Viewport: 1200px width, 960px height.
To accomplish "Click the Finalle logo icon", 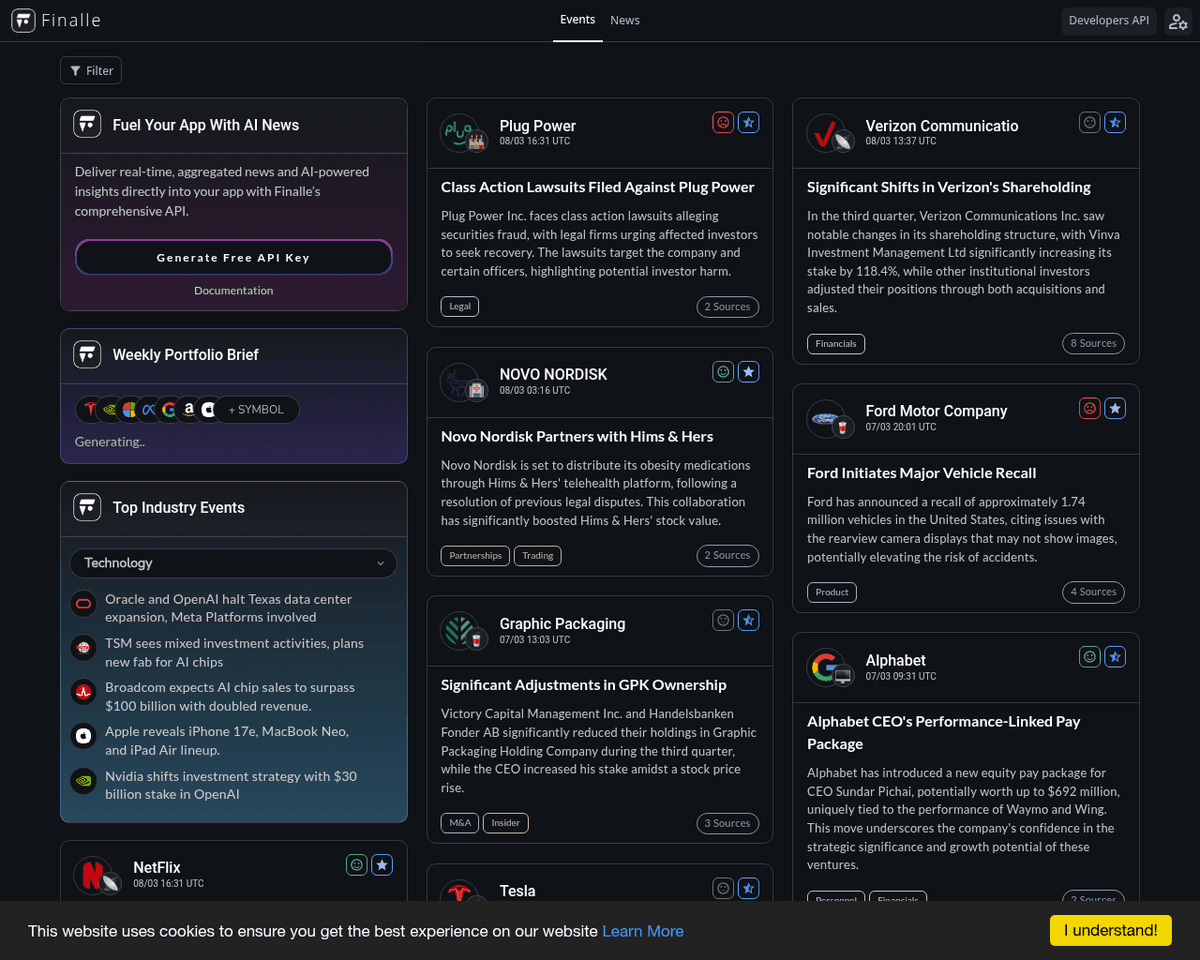I will coord(23,21).
